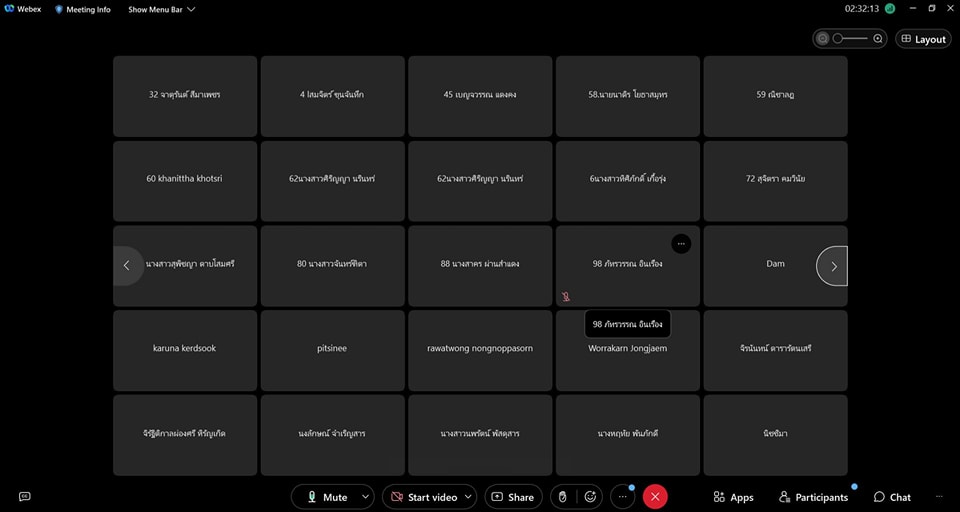Click the Share content button
The image size is (960, 512).
(511, 497)
